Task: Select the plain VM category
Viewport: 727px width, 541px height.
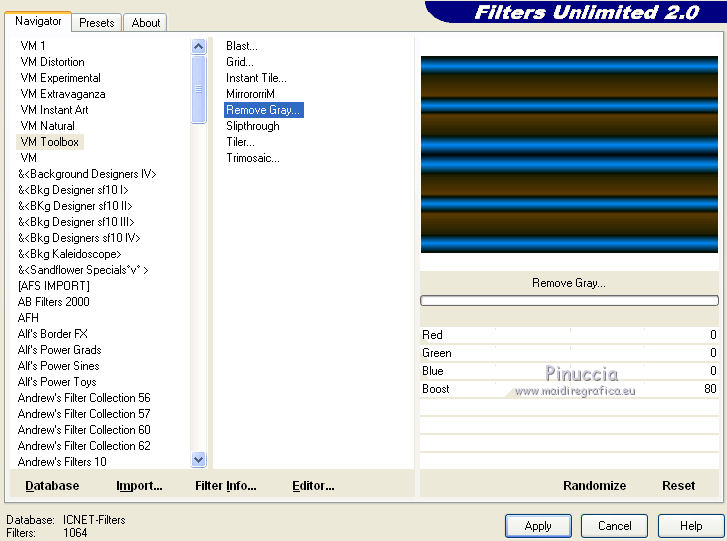Action: [x=28, y=158]
